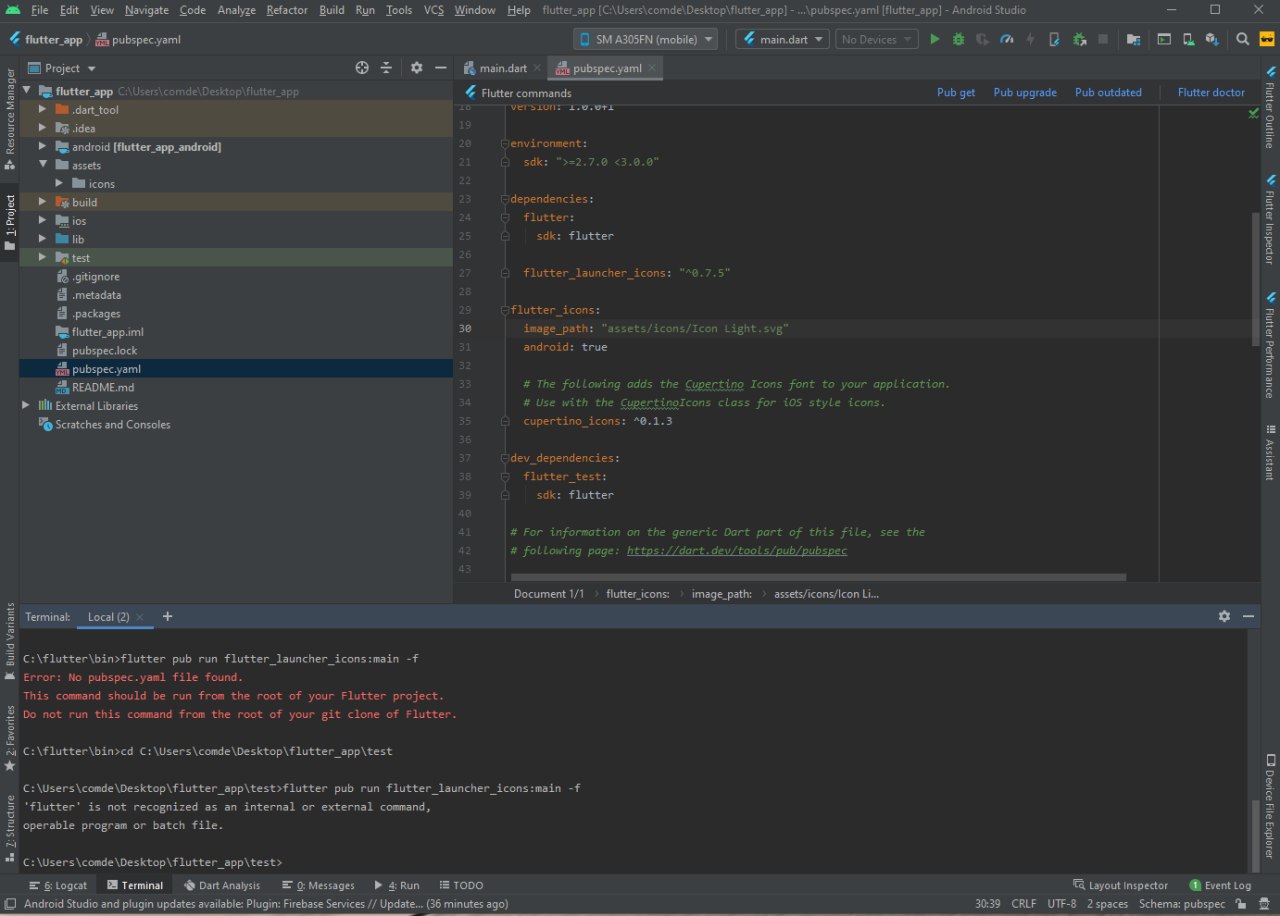The image size is (1280, 916).
Task: Open Search Everywhere magnifier icon
Action: (x=1242, y=40)
